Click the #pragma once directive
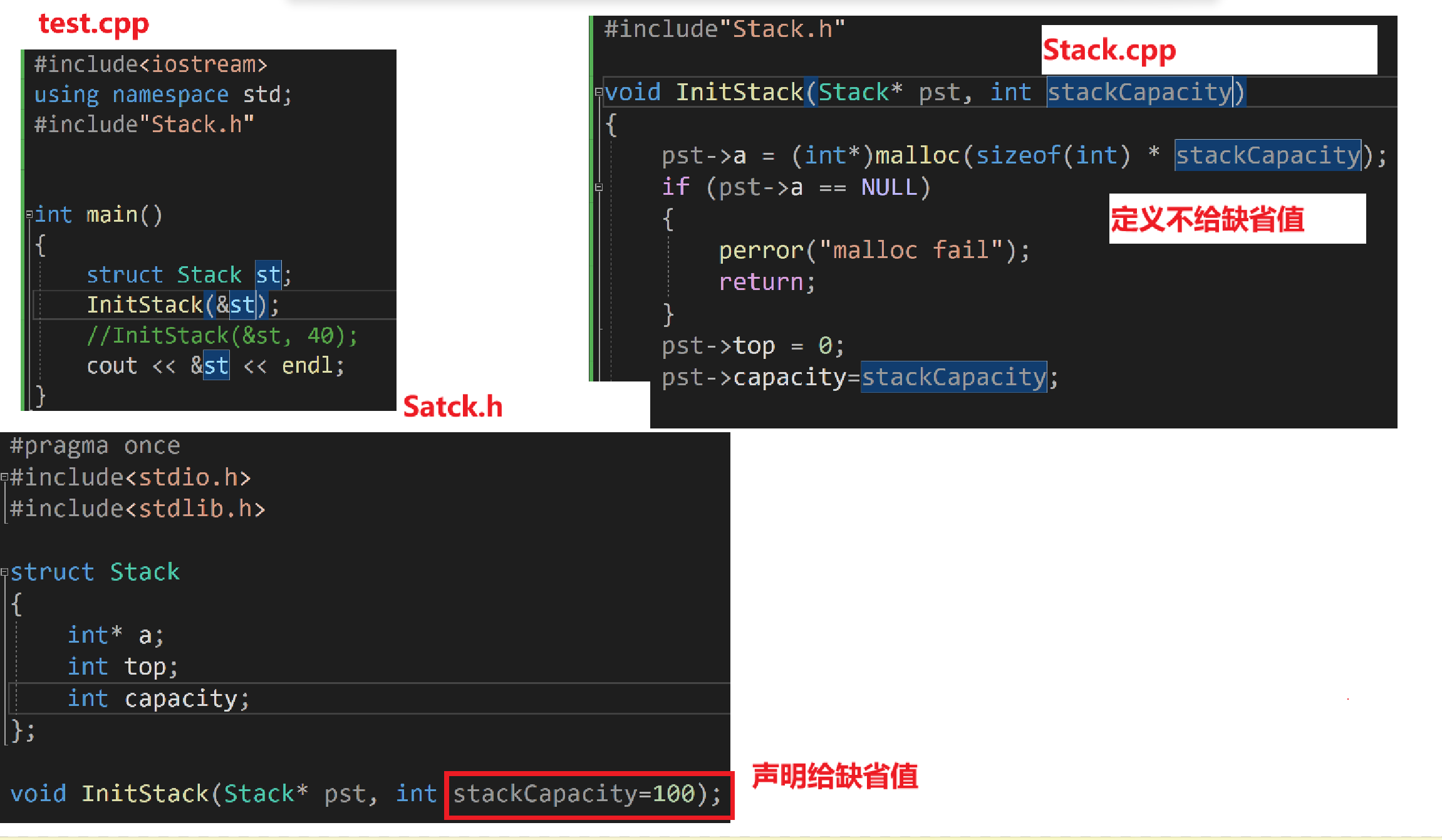 [95, 446]
